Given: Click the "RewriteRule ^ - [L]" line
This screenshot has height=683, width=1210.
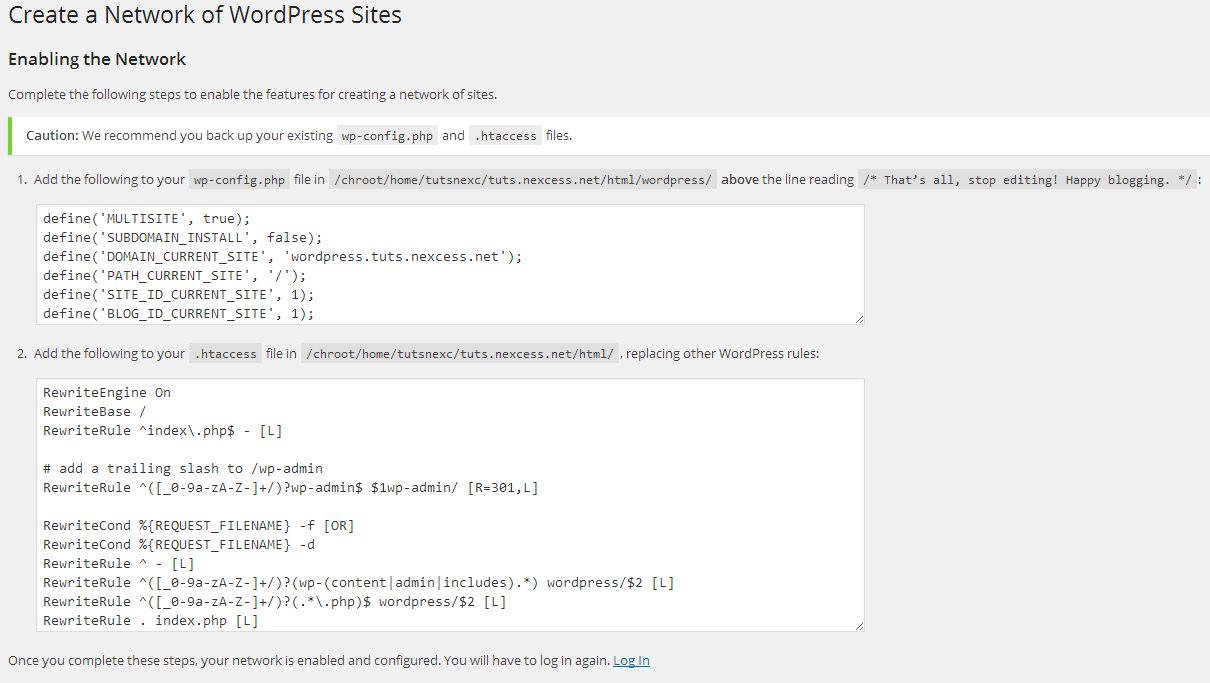Looking at the screenshot, I should pos(119,563).
